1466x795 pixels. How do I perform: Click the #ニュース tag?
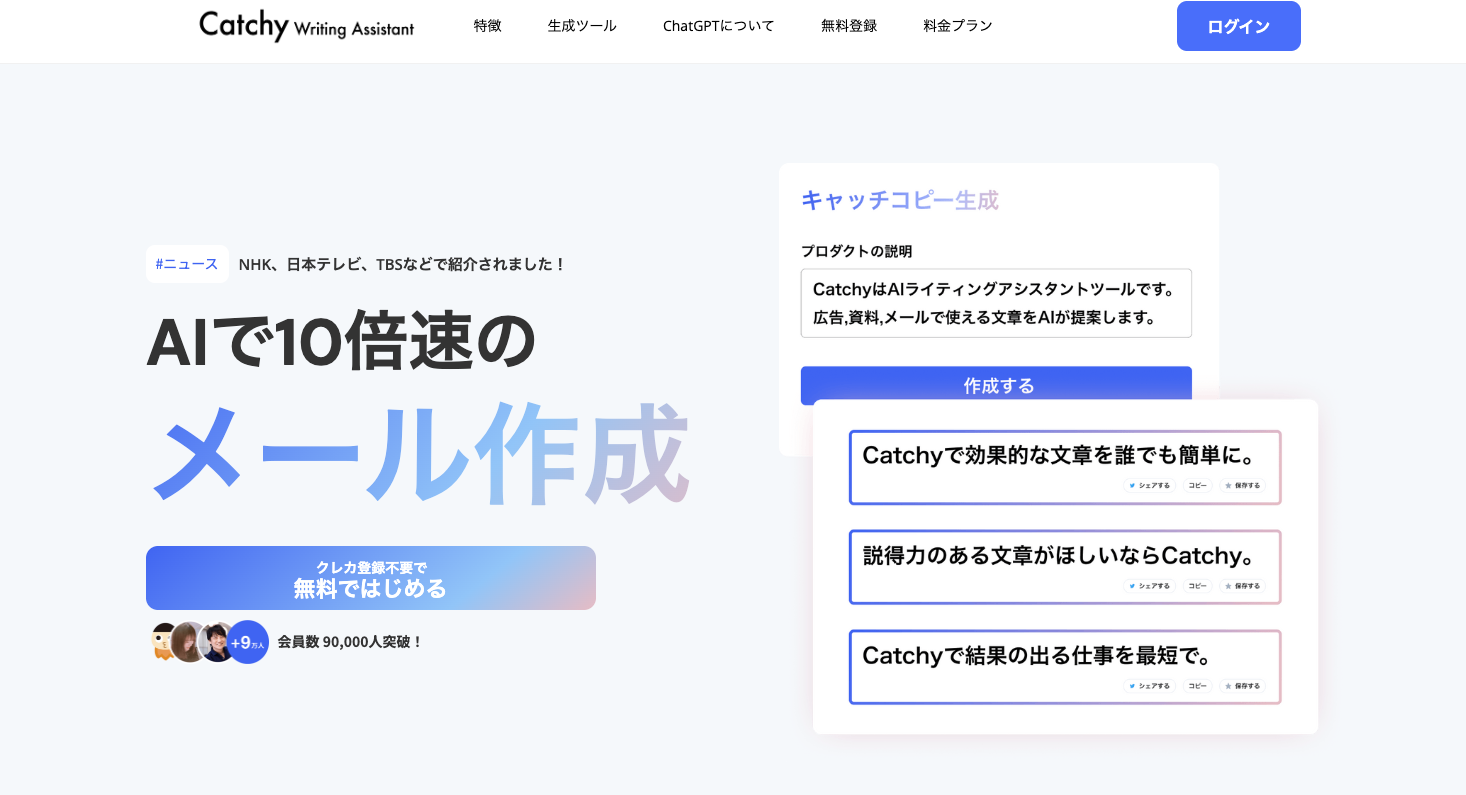click(x=187, y=264)
